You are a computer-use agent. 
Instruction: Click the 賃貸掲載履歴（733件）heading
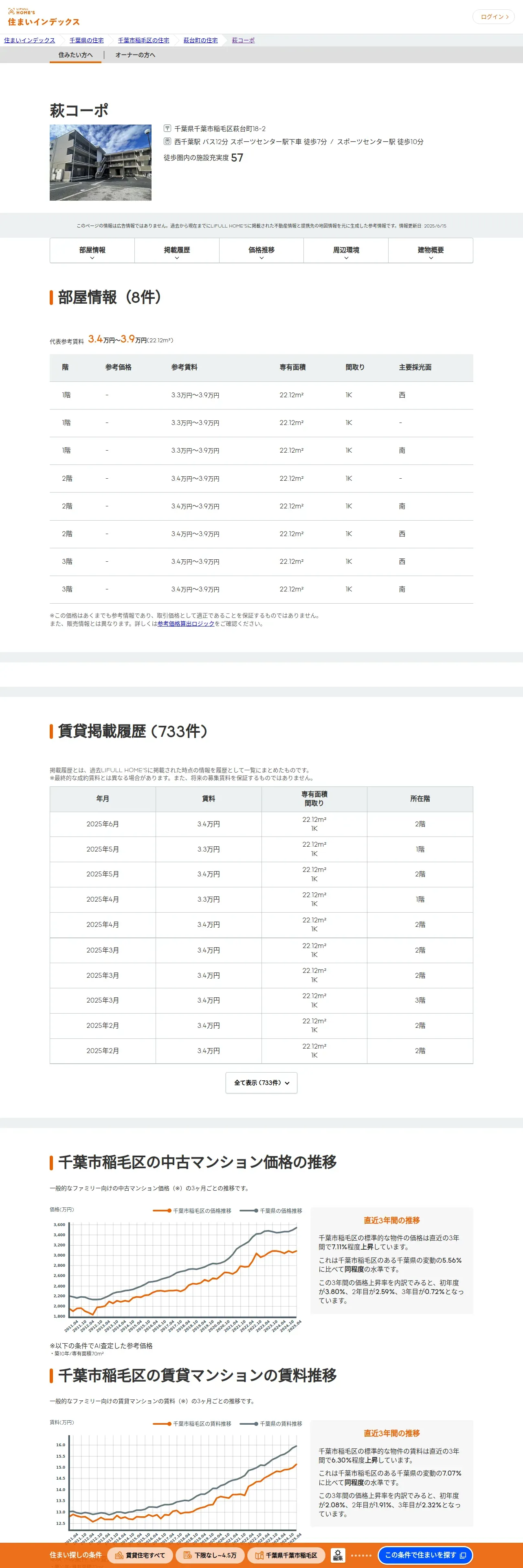(133, 730)
